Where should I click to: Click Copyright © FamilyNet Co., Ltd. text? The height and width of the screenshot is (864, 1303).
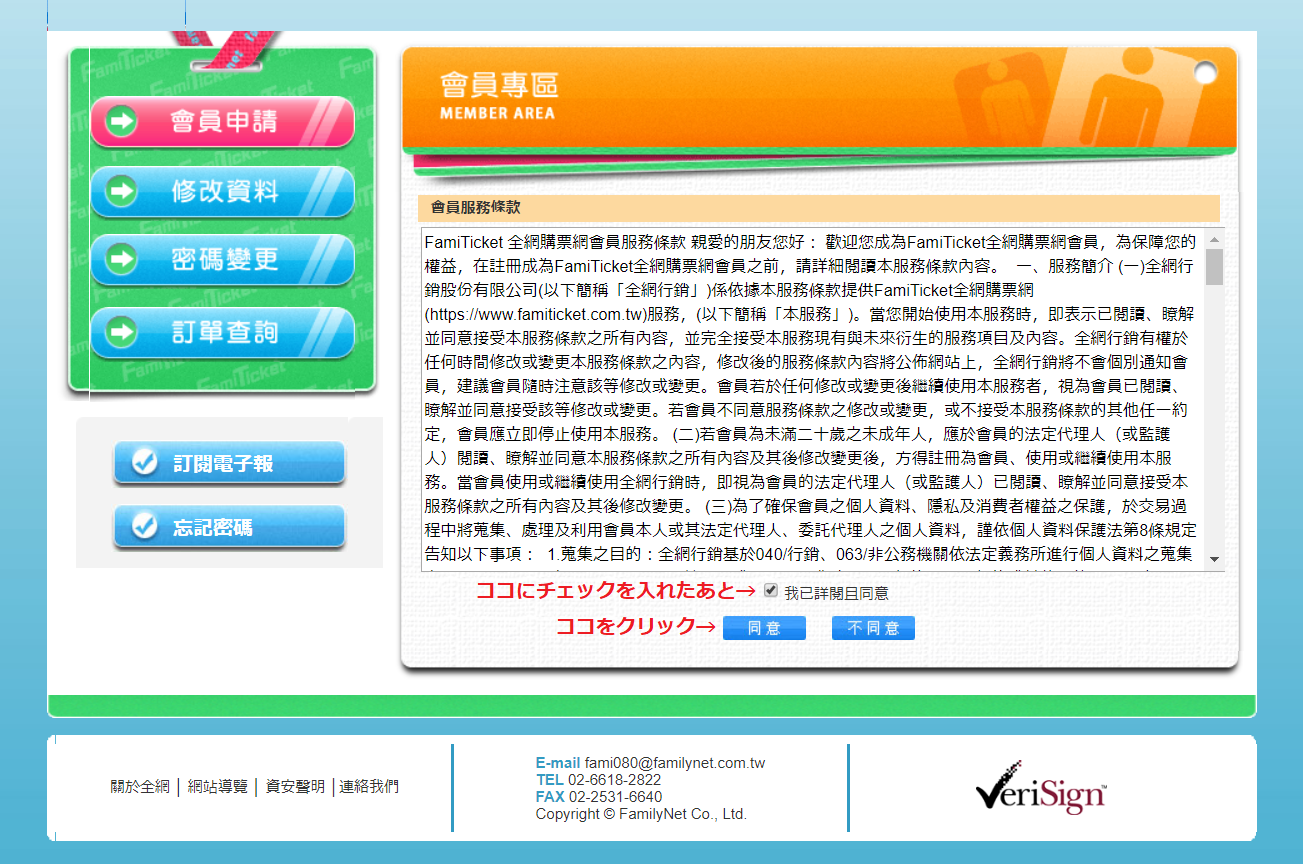641,814
